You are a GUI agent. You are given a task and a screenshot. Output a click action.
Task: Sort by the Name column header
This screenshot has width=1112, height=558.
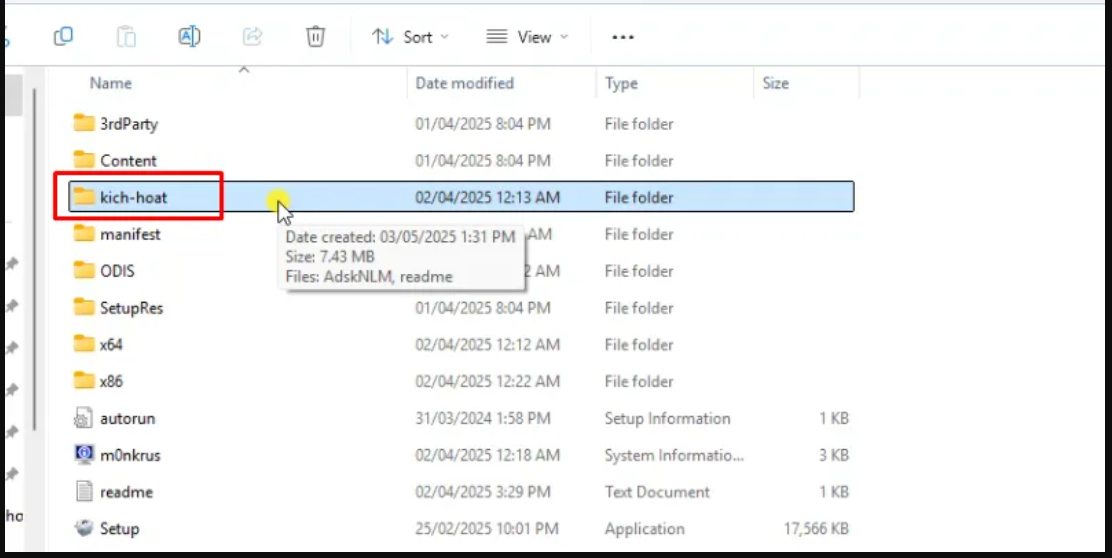(111, 84)
